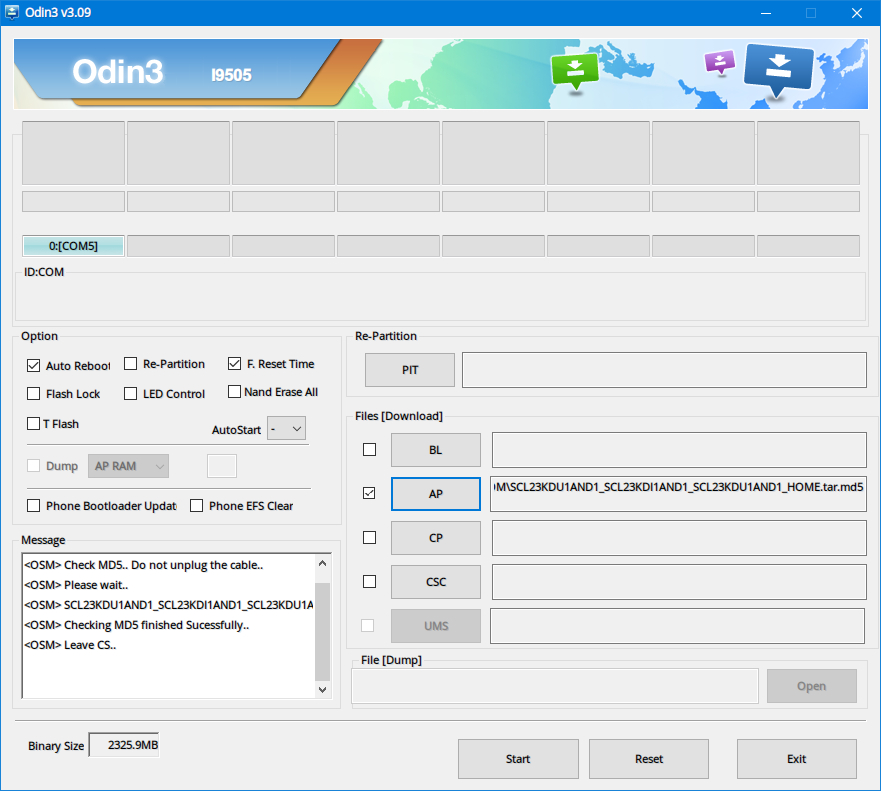Tick the BL file checkbox

(370, 450)
